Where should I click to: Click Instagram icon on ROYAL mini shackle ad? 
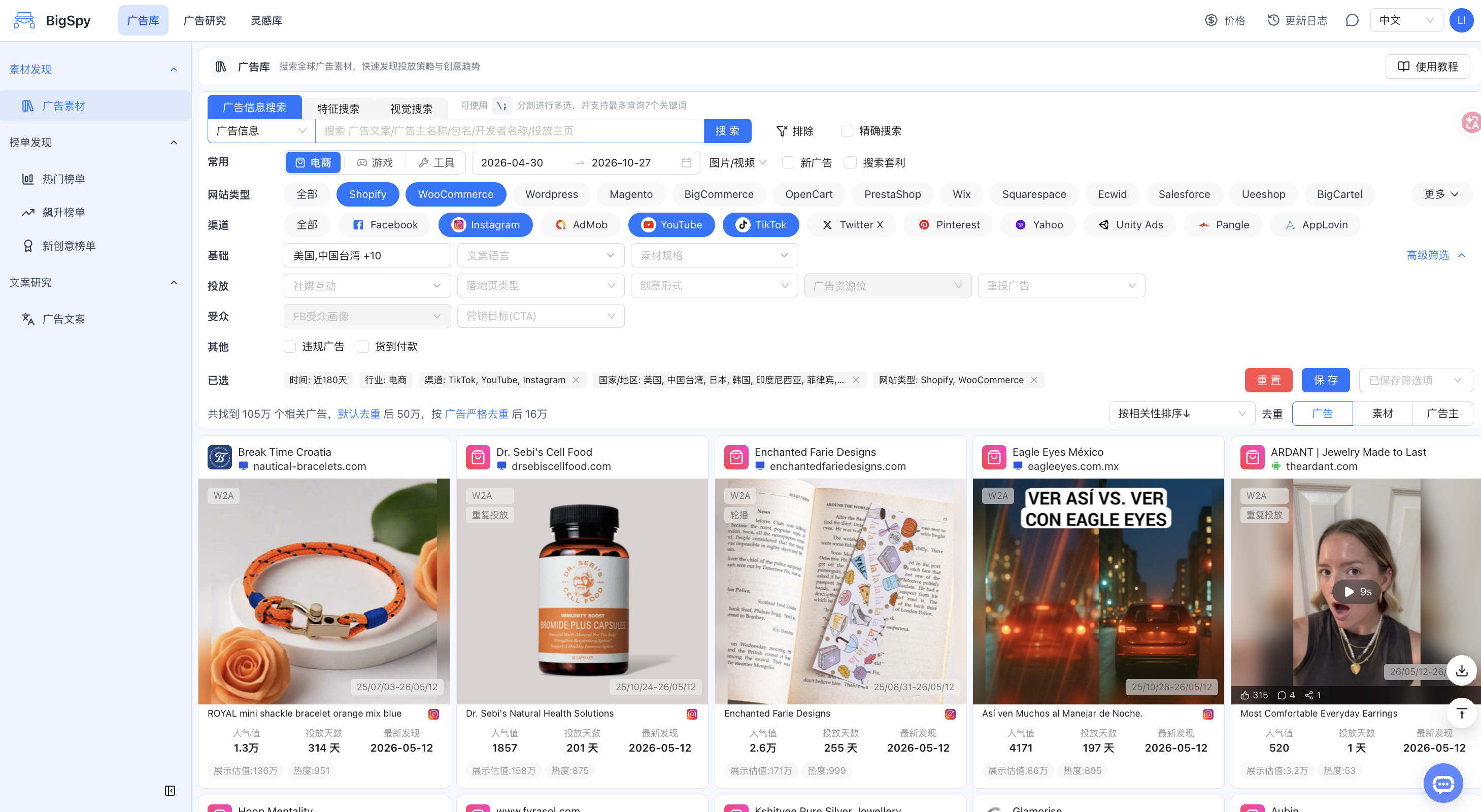[434, 714]
